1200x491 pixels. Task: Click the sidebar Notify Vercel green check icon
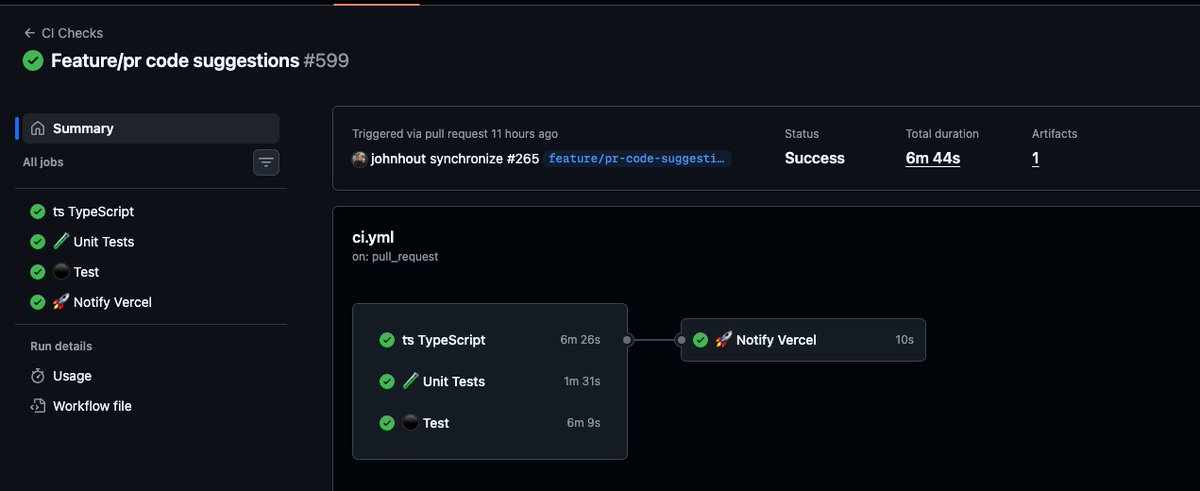click(38, 302)
